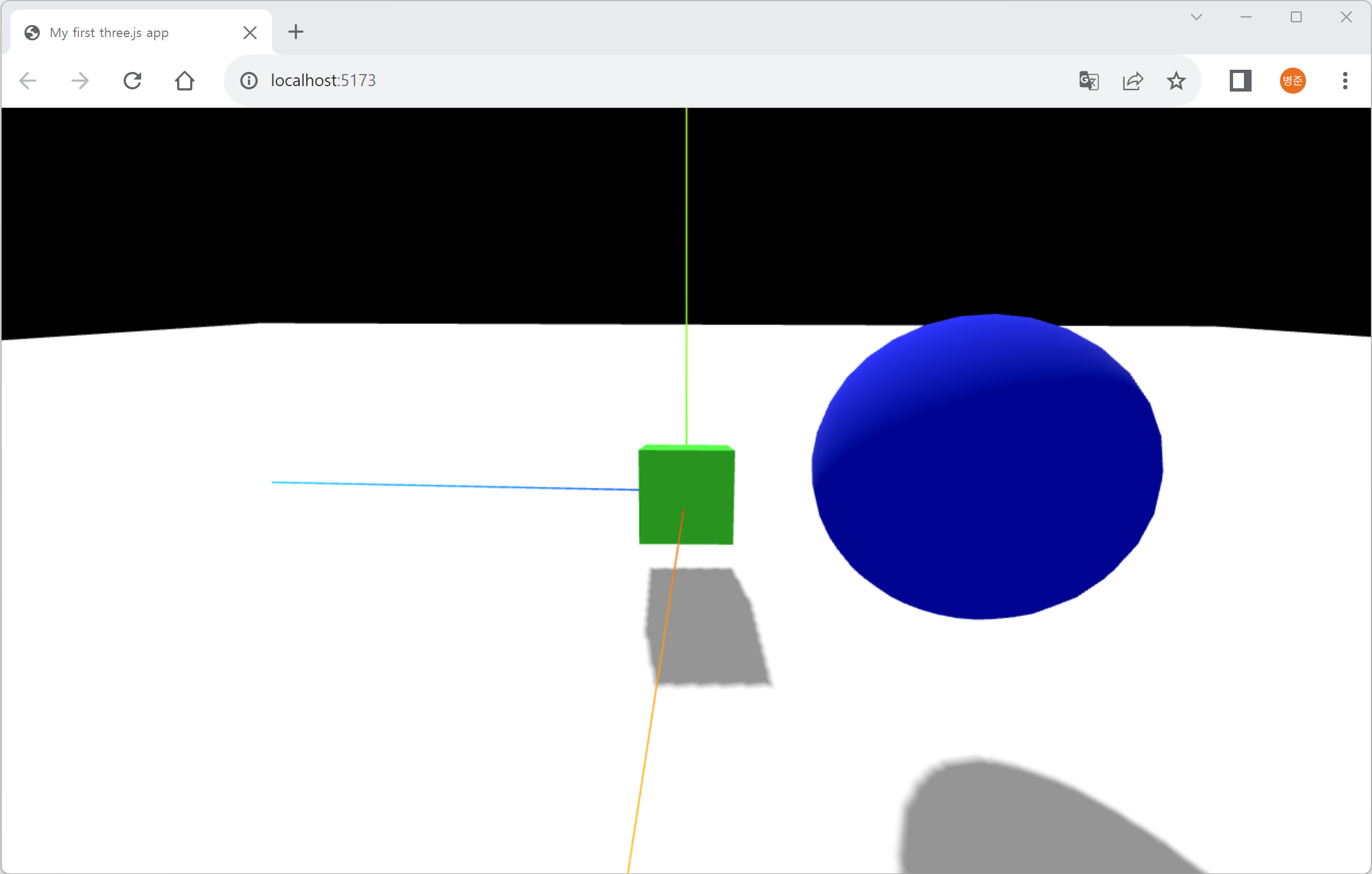Maximize the browser window
1372x874 pixels.
click(x=1296, y=17)
